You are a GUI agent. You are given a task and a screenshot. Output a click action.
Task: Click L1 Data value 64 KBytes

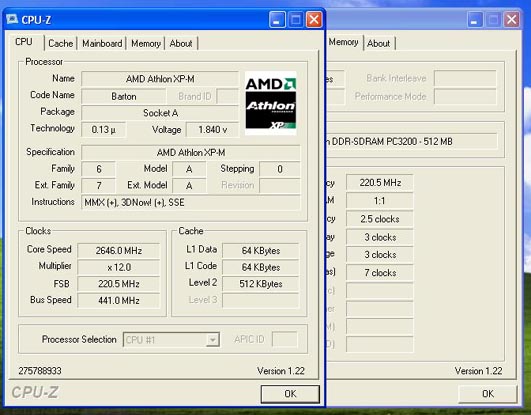(x=261, y=251)
